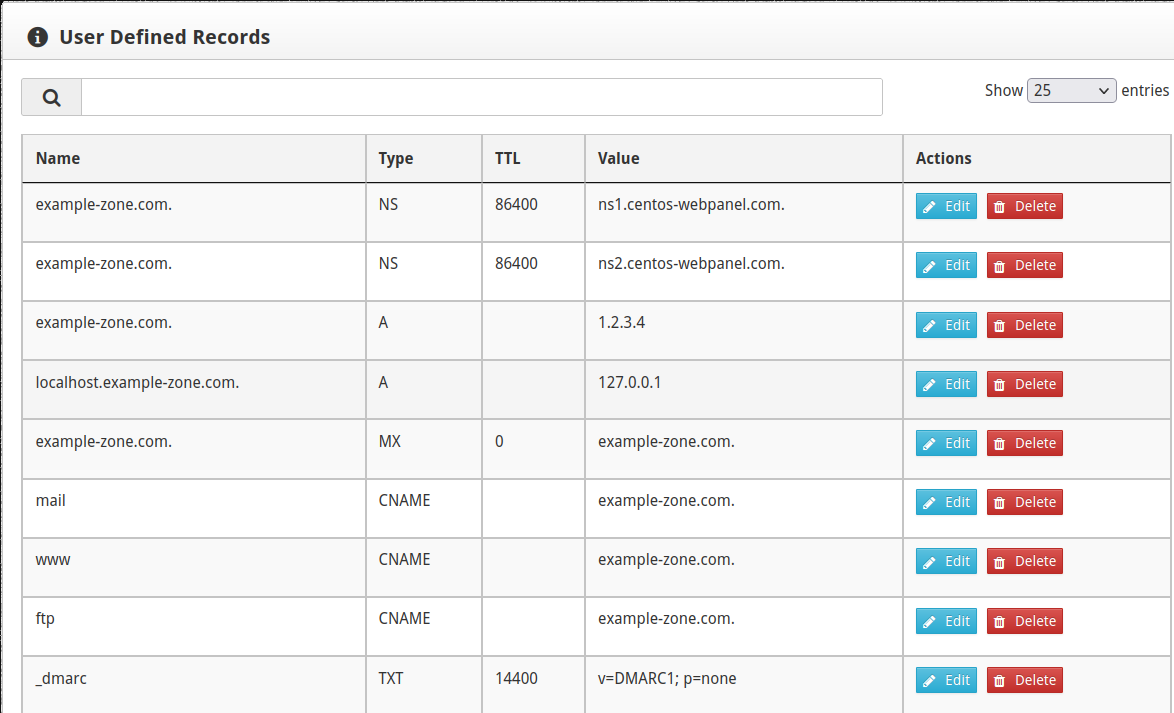The image size is (1174, 713).
Task: Edit the _dmarc TXT record
Action: [x=945, y=679]
